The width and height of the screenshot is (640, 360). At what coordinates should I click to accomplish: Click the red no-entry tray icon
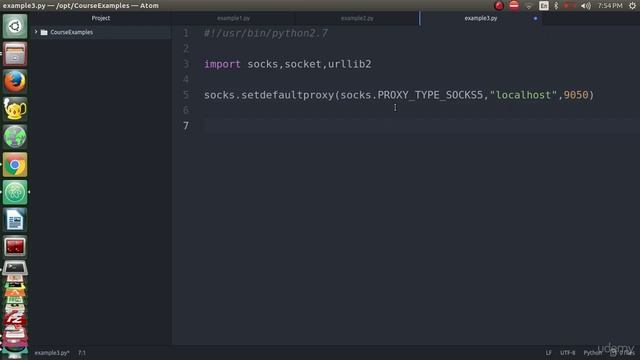click(x=514, y=6)
